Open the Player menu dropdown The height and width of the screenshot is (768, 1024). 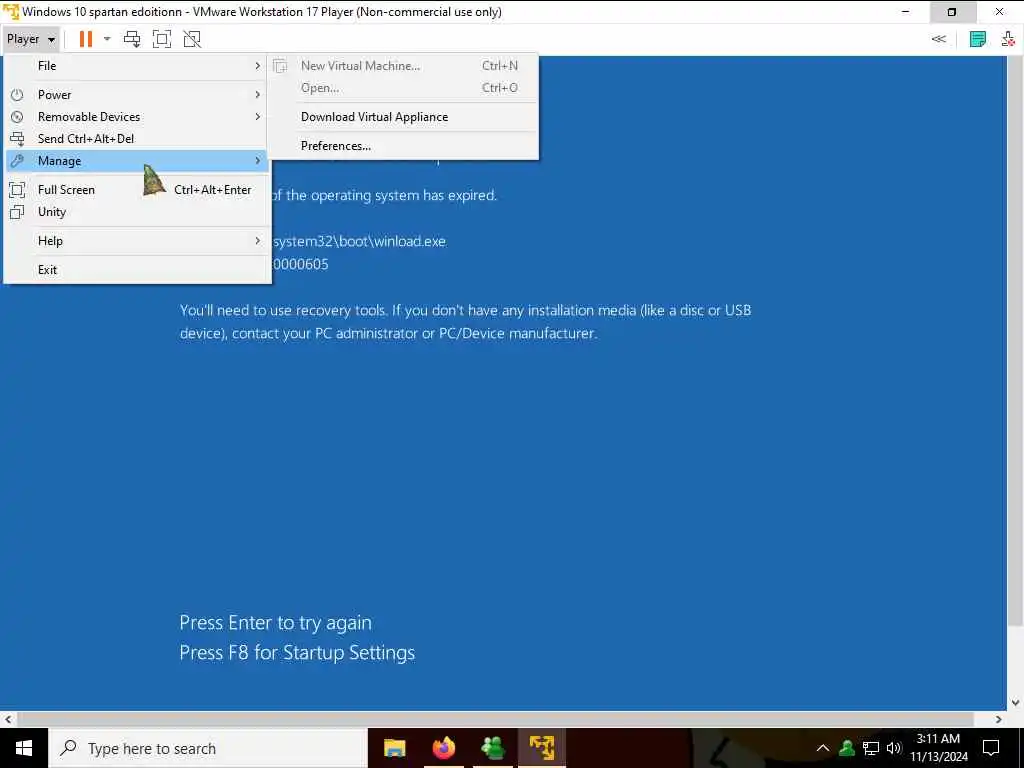(31, 39)
